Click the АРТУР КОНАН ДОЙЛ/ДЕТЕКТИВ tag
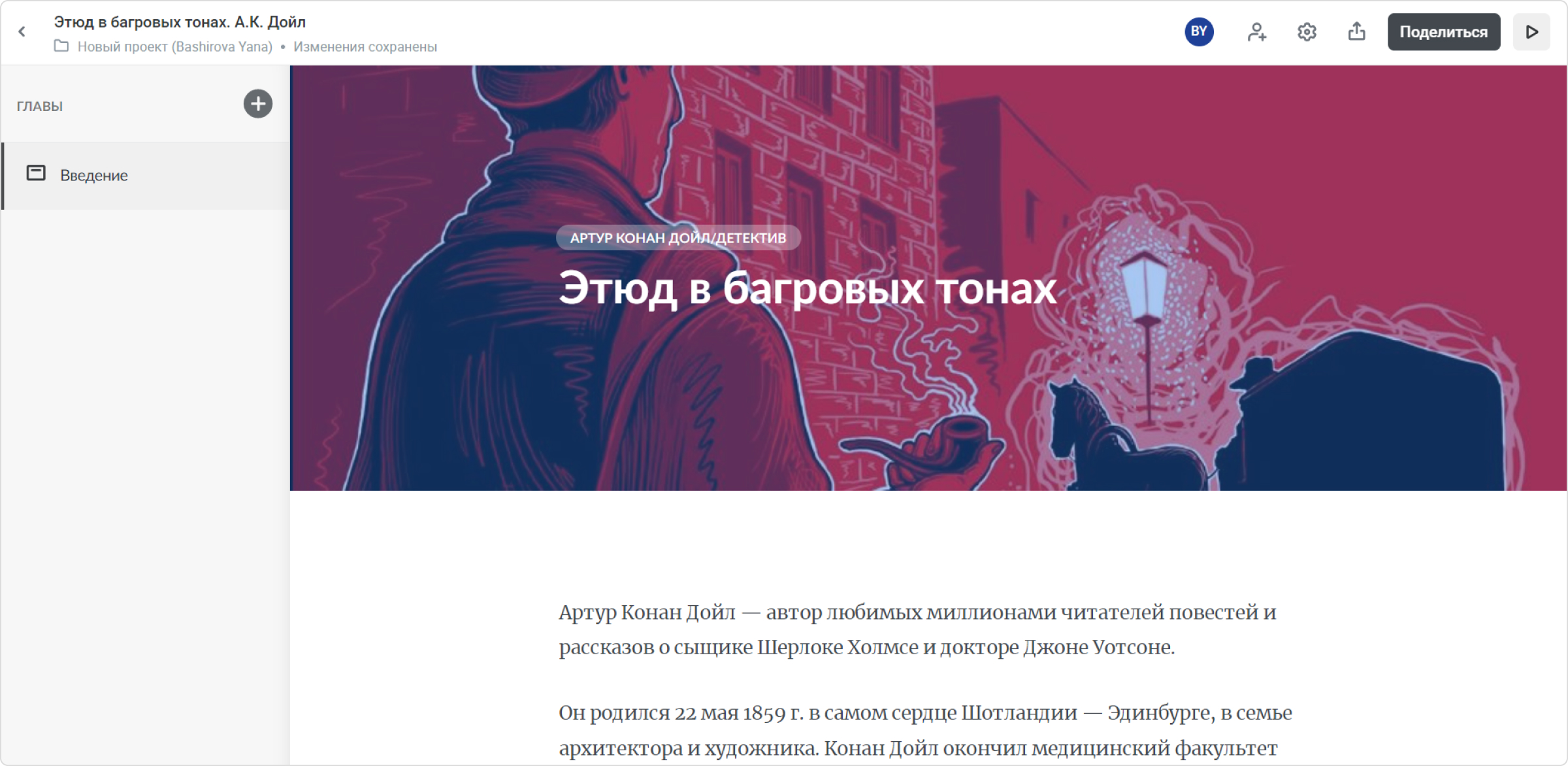This screenshot has height=766, width=1568. (x=678, y=238)
